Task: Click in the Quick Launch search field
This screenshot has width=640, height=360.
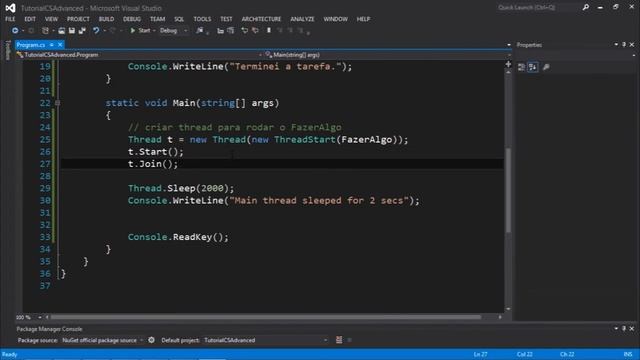Action: [538, 7]
